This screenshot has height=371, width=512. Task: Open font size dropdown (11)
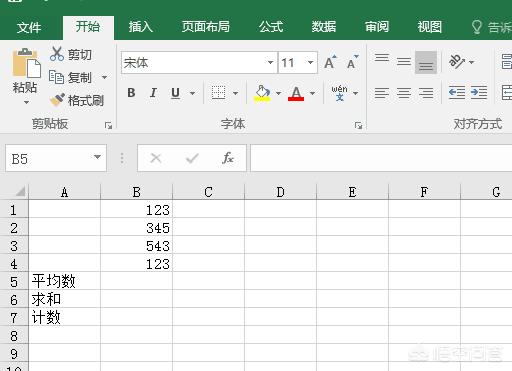point(310,62)
